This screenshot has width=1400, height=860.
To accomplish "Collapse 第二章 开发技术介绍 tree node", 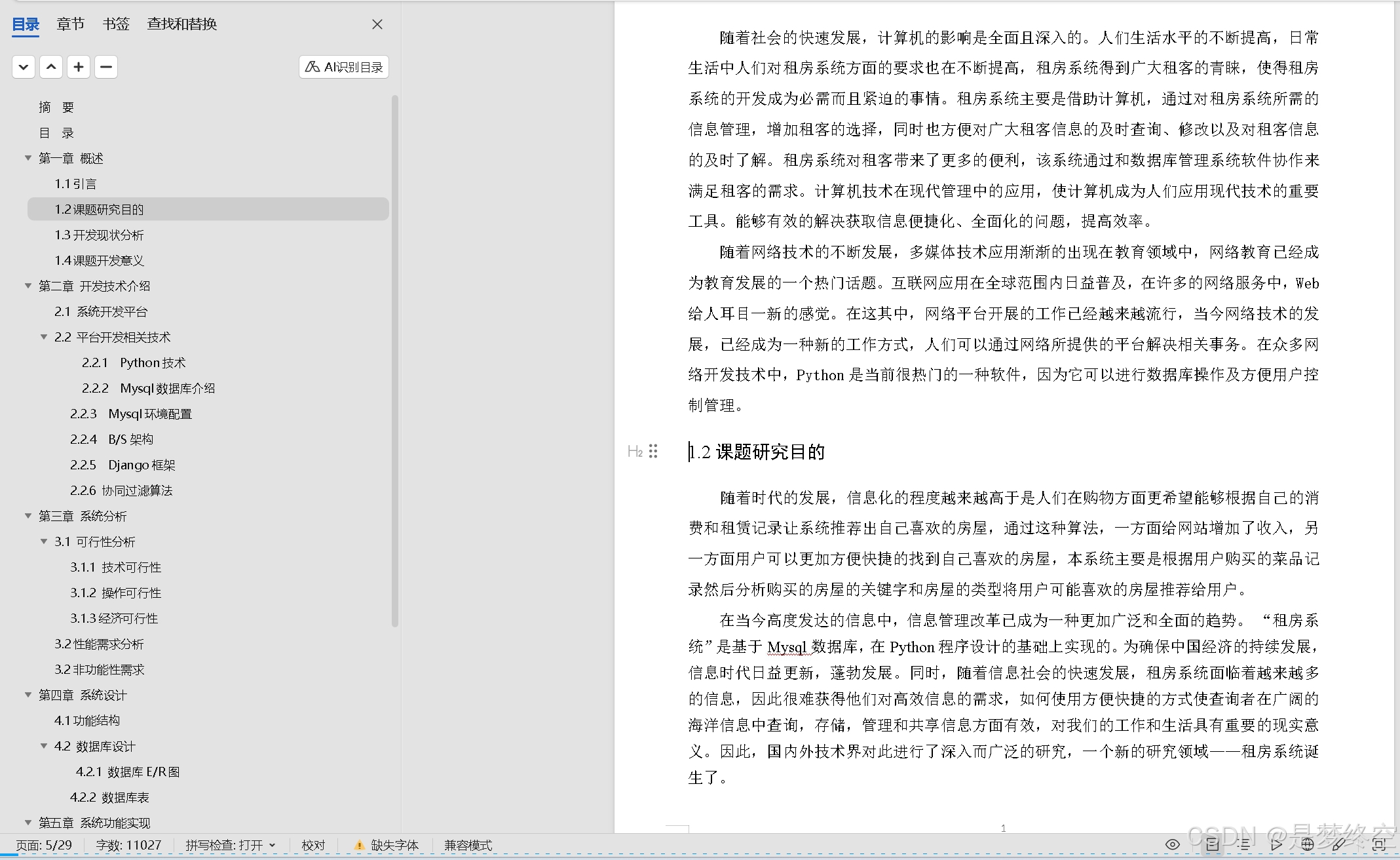I will coord(28,286).
